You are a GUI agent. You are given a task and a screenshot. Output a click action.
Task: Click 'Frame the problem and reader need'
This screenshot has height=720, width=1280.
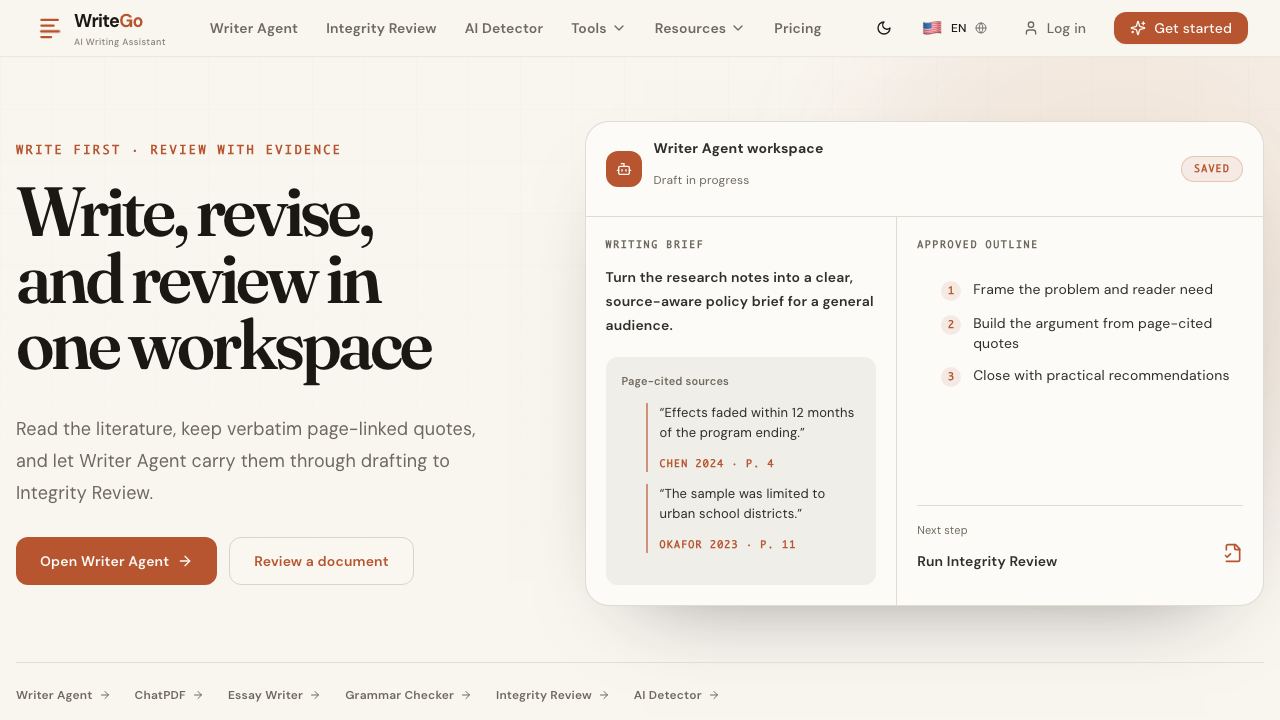[1093, 289]
